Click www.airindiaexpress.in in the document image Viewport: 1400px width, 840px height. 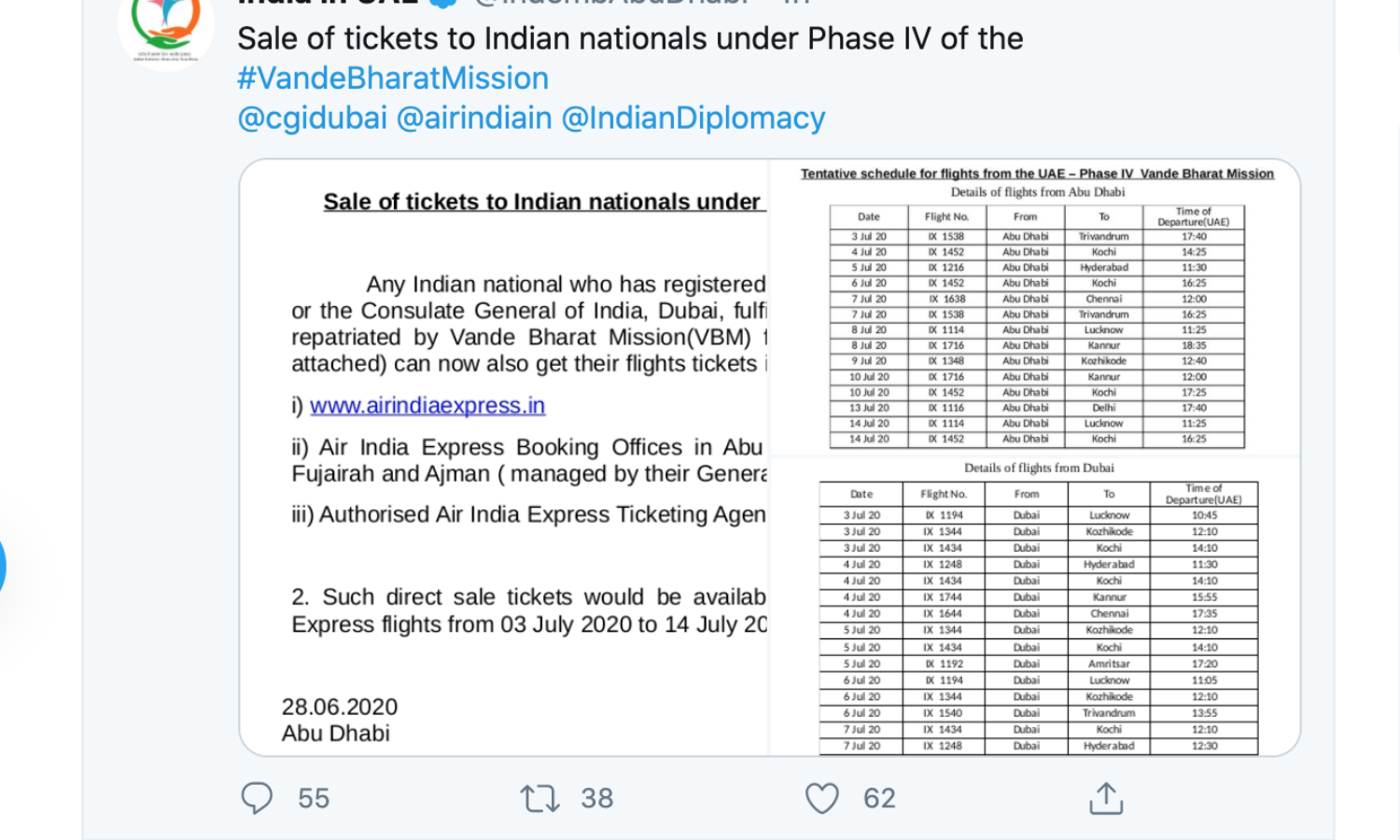point(427,406)
